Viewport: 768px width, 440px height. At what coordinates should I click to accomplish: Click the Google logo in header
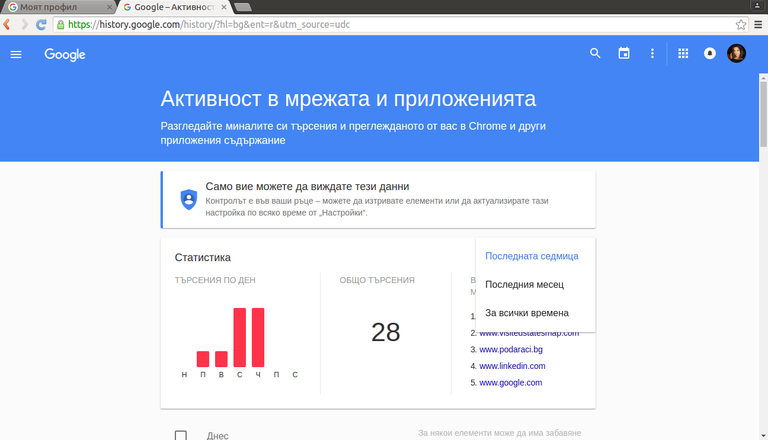tap(65, 54)
